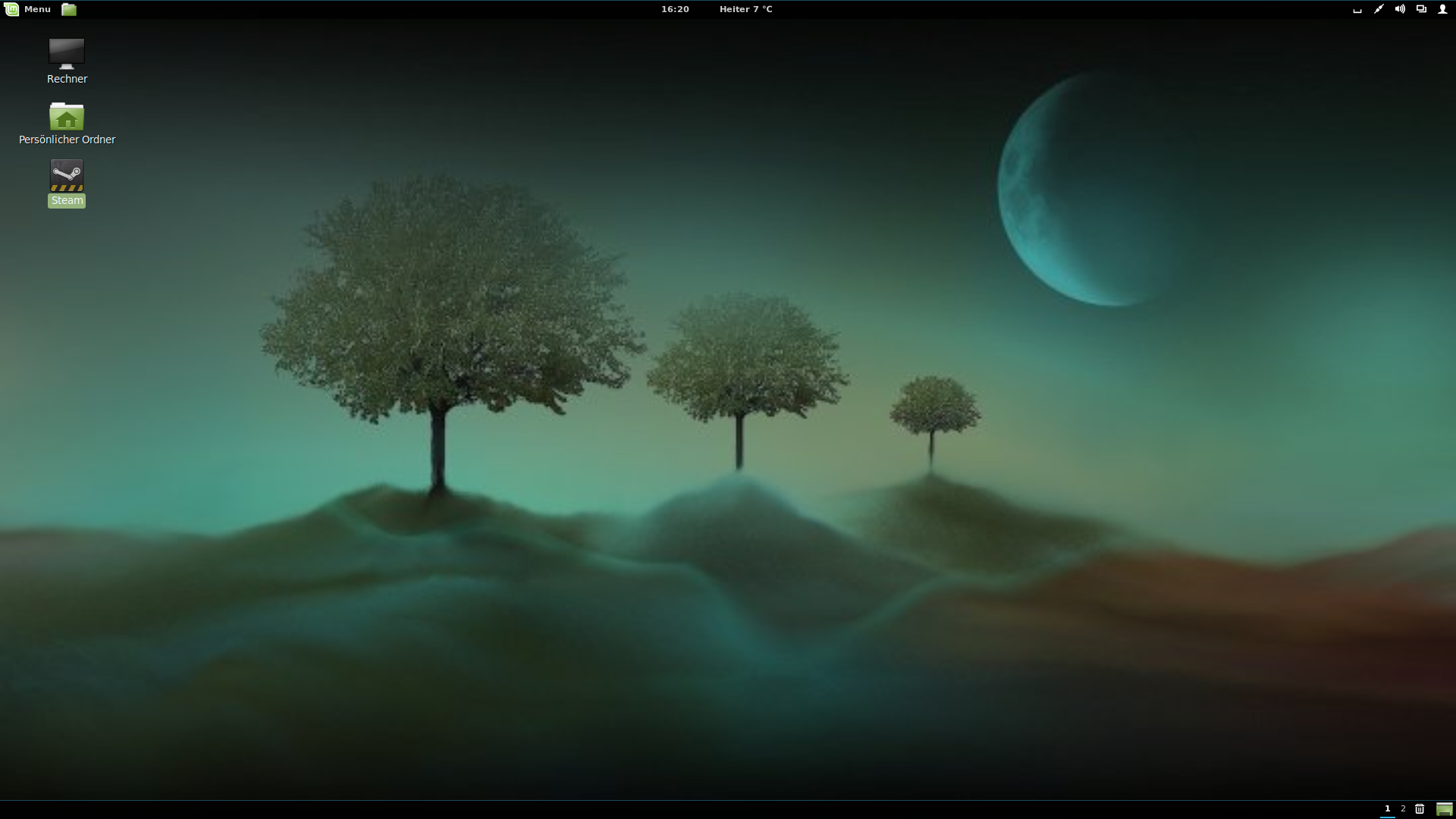Switch to workspace 2
Viewport: 1456px width, 819px height.
pos(1403,808)
